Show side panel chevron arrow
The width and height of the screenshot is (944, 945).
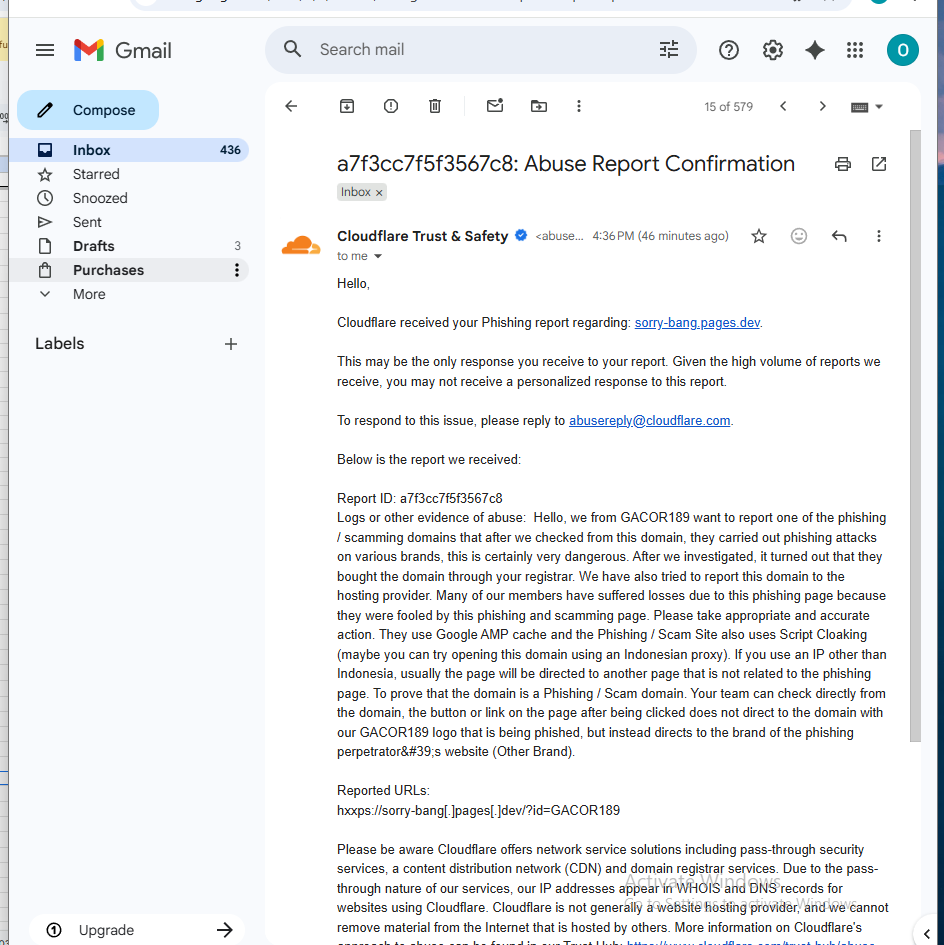click(x=927, y=934)
